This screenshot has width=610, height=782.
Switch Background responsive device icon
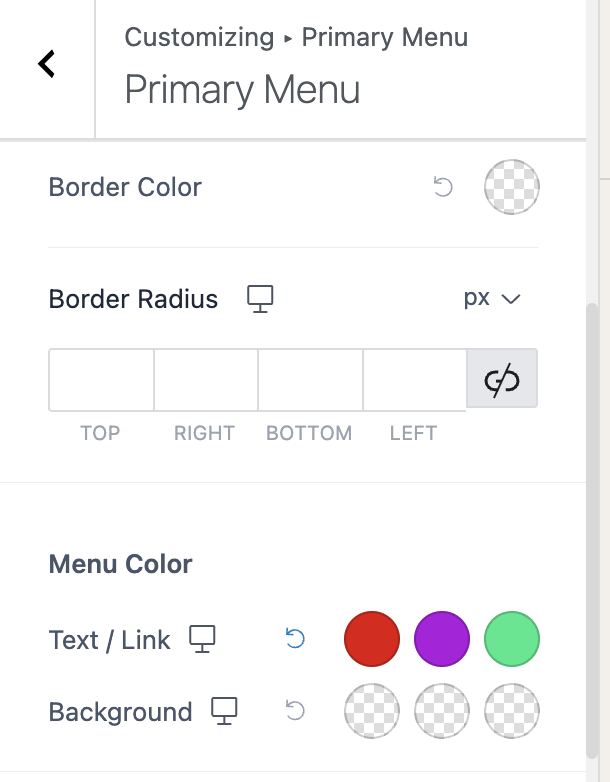225,711
